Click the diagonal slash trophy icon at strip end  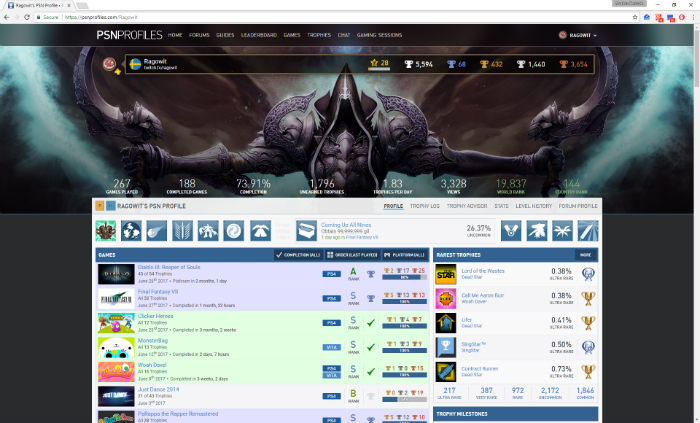point(588,231)
